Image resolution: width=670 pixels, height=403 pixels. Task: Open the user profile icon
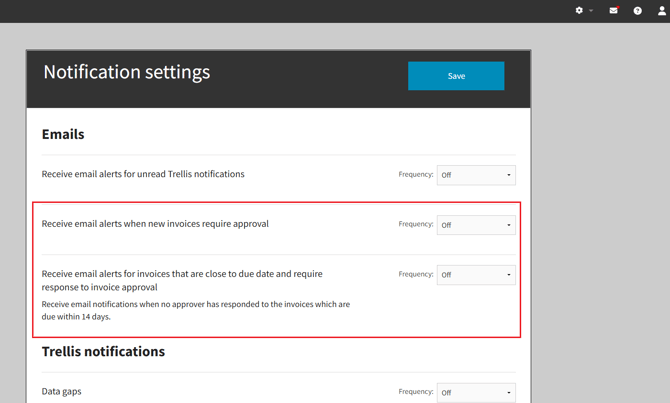click(x=661, y=11)
